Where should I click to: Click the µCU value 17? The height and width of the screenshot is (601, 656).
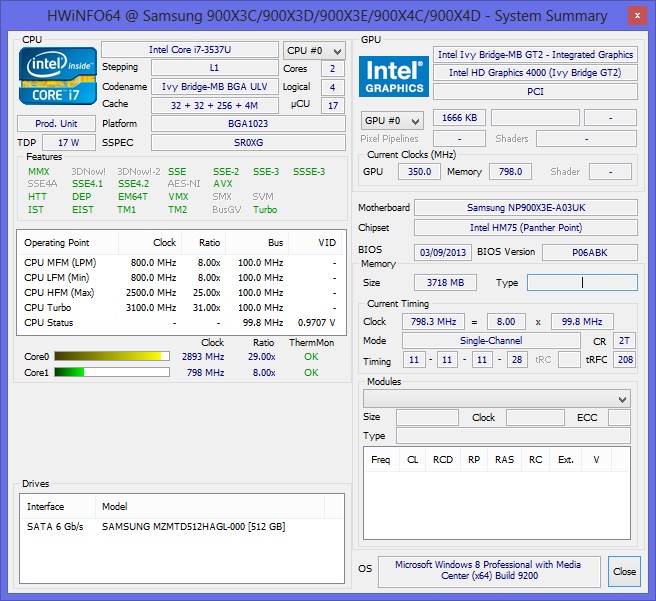333,105
